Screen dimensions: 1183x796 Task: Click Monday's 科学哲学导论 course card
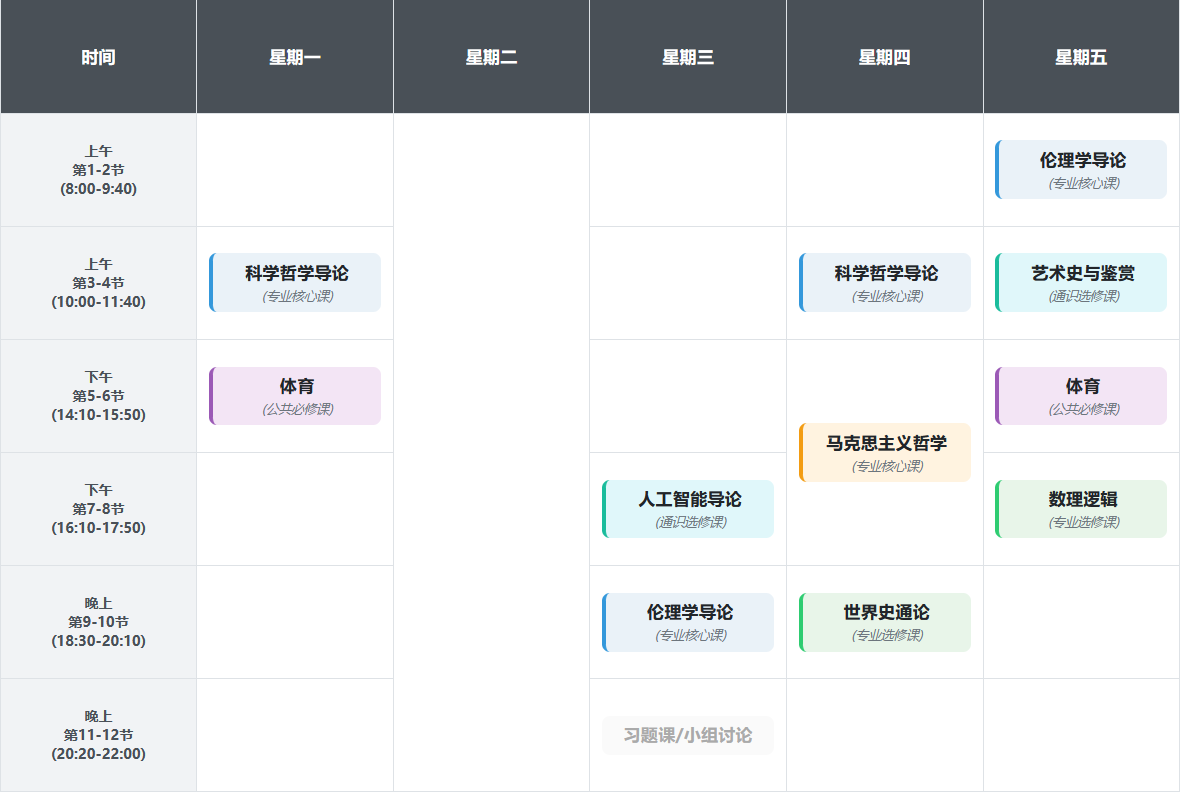pyautogui.click(x=295, y=283)
